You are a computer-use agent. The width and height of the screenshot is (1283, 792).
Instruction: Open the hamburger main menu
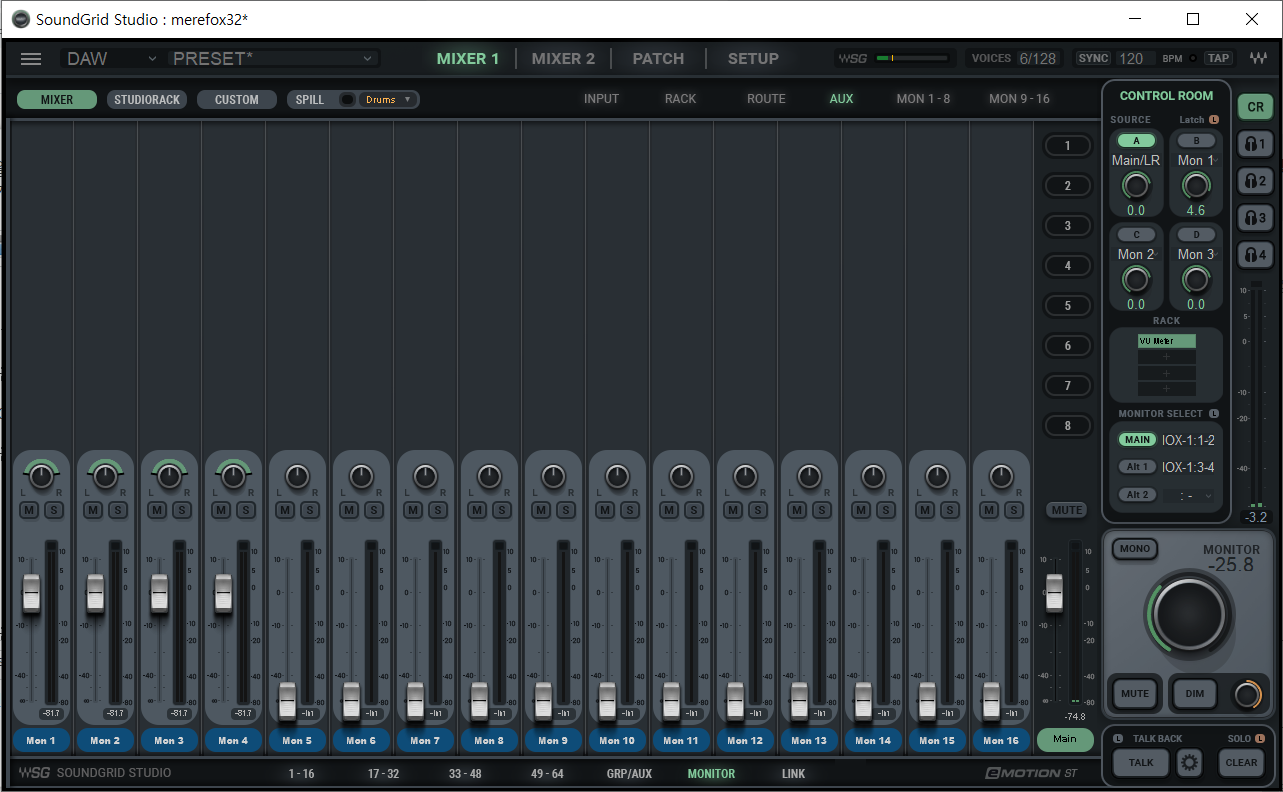[x=31, y=59]
